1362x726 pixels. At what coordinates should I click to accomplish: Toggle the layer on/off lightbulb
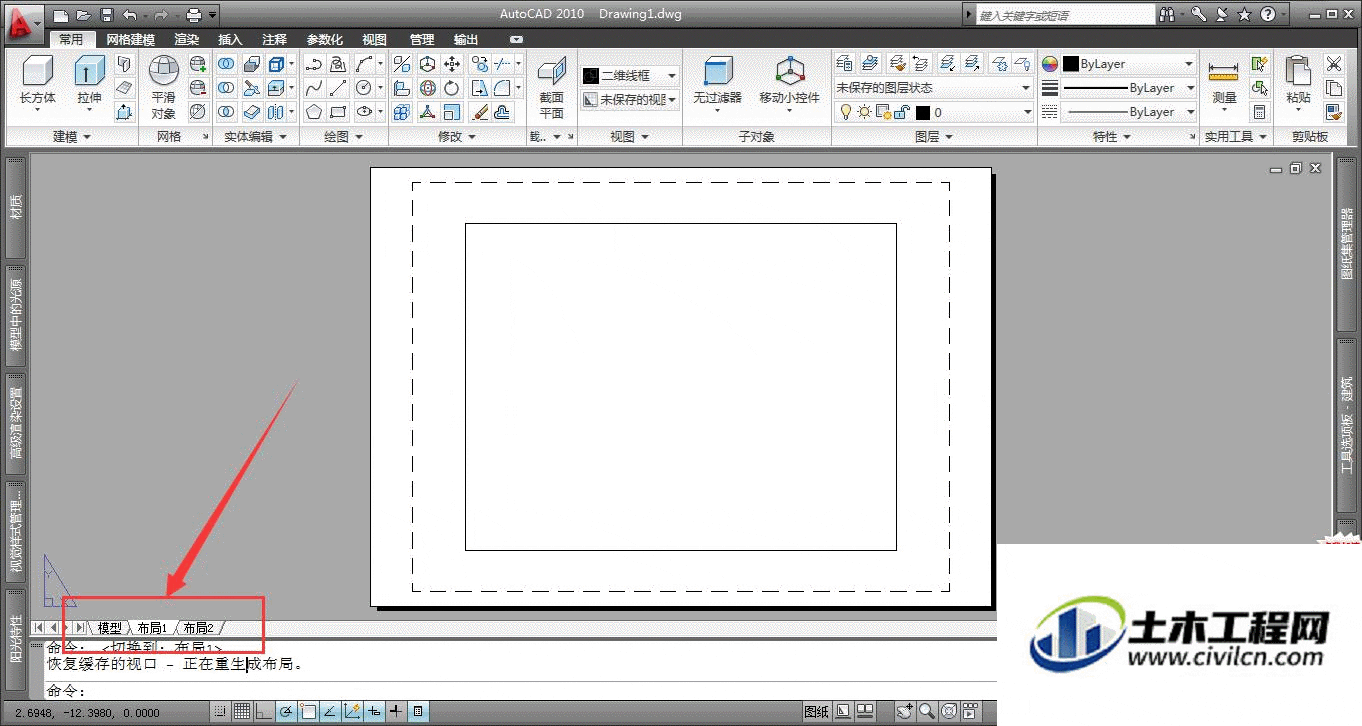pos(845,112)
